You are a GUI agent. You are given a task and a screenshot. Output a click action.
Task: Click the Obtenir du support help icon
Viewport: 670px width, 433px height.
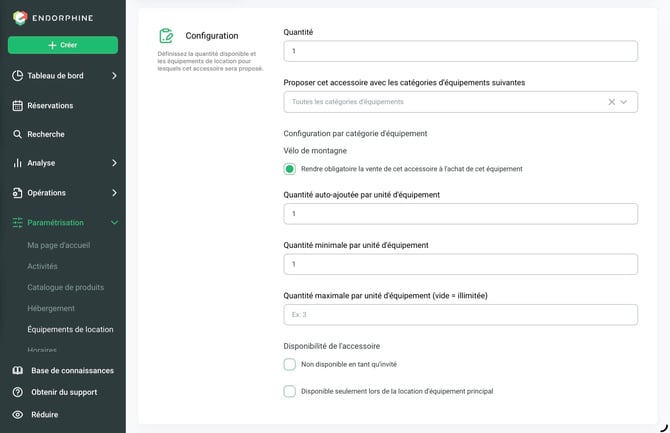coord(18,392)
